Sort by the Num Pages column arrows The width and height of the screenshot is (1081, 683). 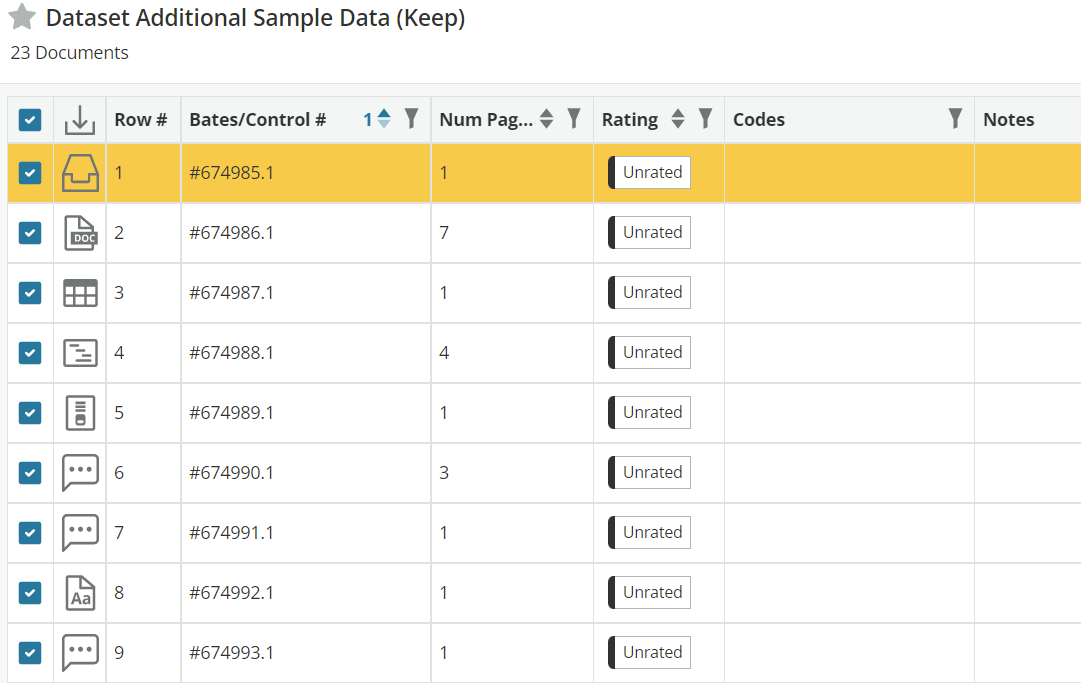tap(546, 118)
